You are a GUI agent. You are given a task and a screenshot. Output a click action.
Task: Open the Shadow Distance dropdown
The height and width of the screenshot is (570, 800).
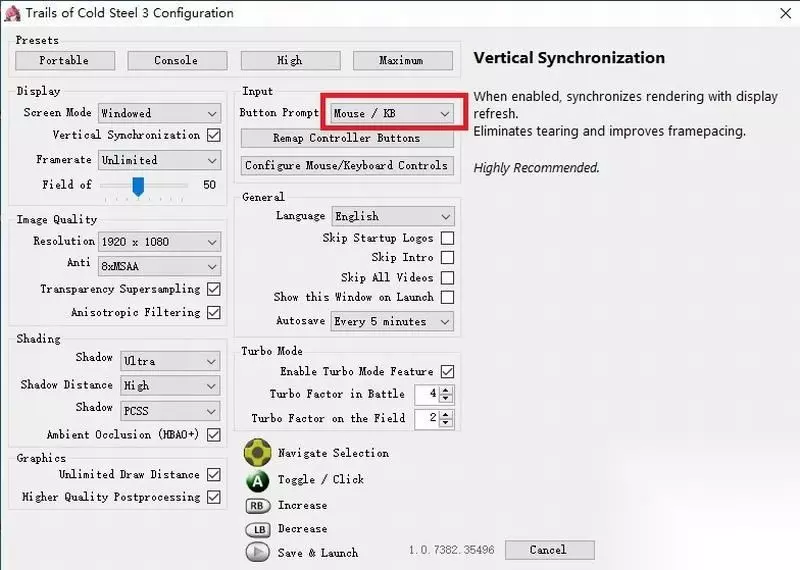click(170, 386)
